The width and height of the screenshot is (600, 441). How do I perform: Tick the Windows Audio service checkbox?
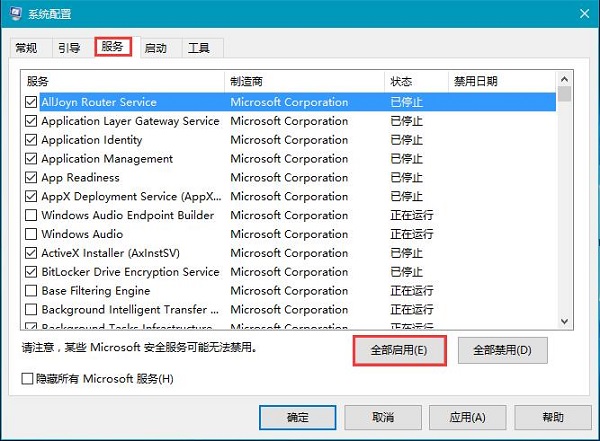[x=31, y=235]
